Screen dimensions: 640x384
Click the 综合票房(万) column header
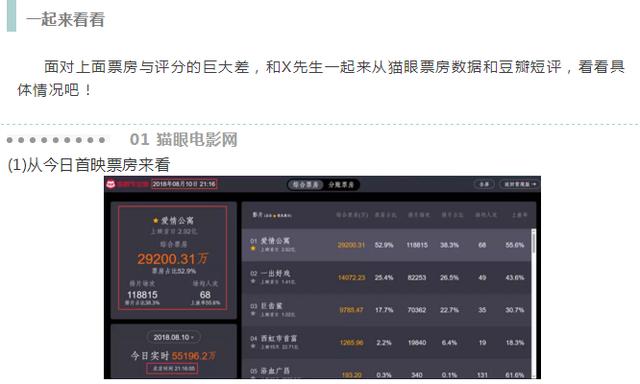[x=352, y=215]
